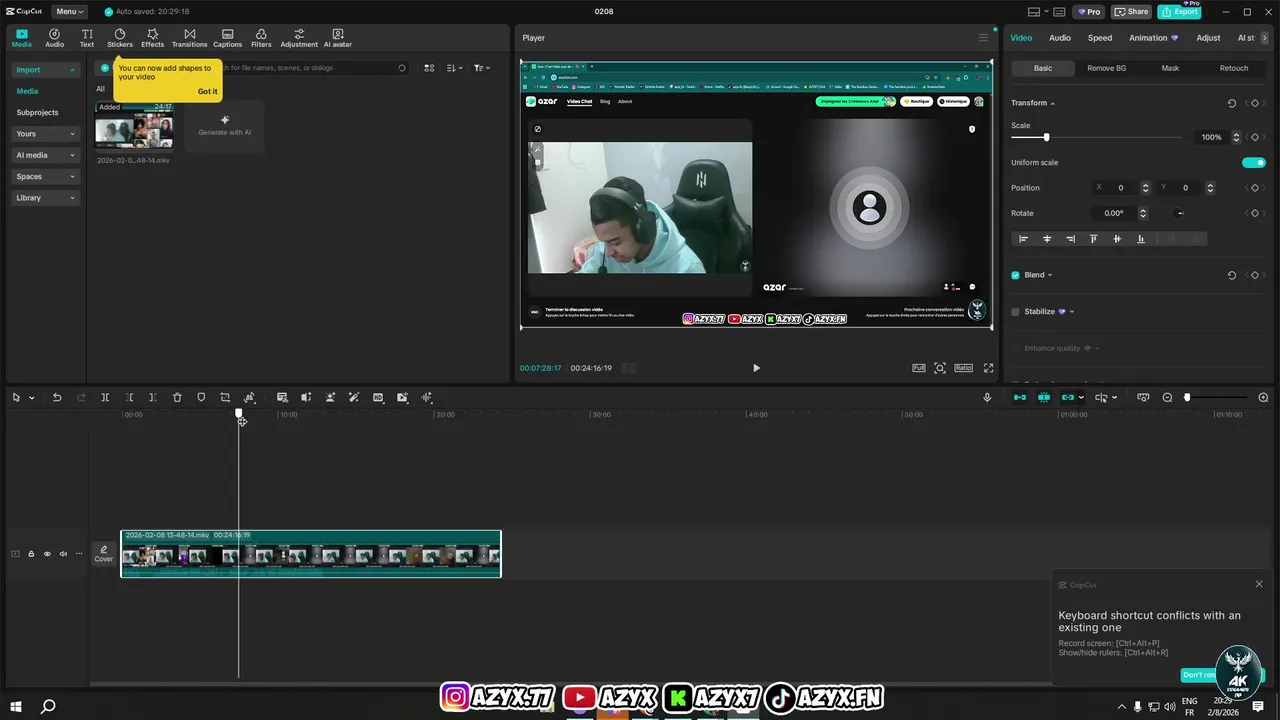The image size is (1280, 720).
Task: Switch to the Audio tab in inspector
Action: pos(1060,38)
